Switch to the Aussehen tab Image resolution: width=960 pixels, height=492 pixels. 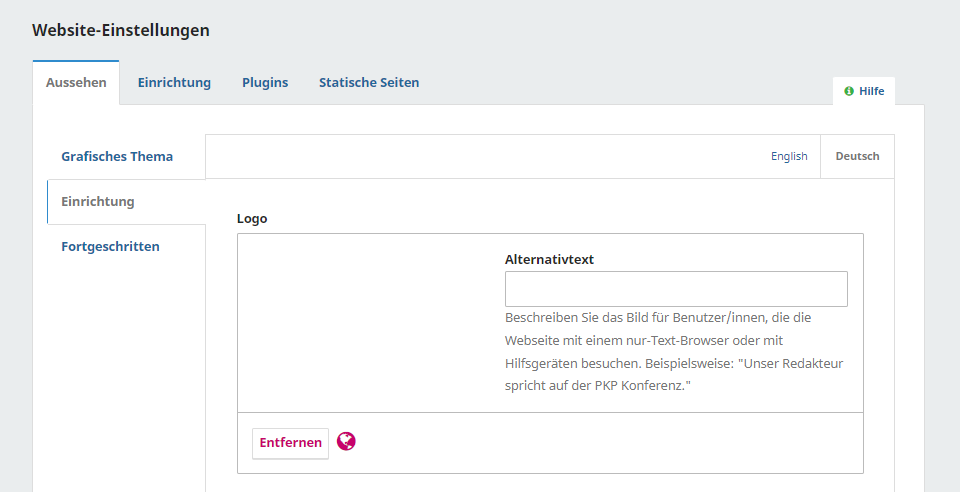(76, 83)
